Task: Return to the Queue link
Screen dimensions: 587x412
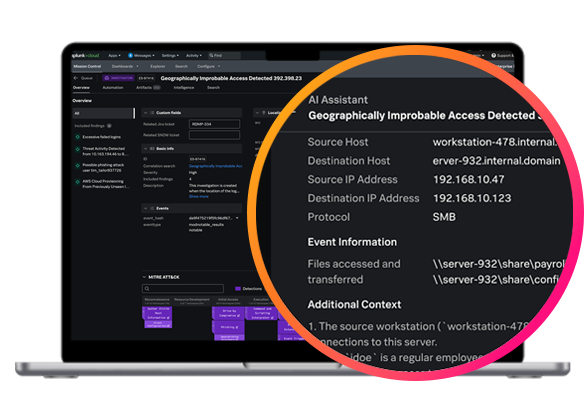Action: (87, 78)
